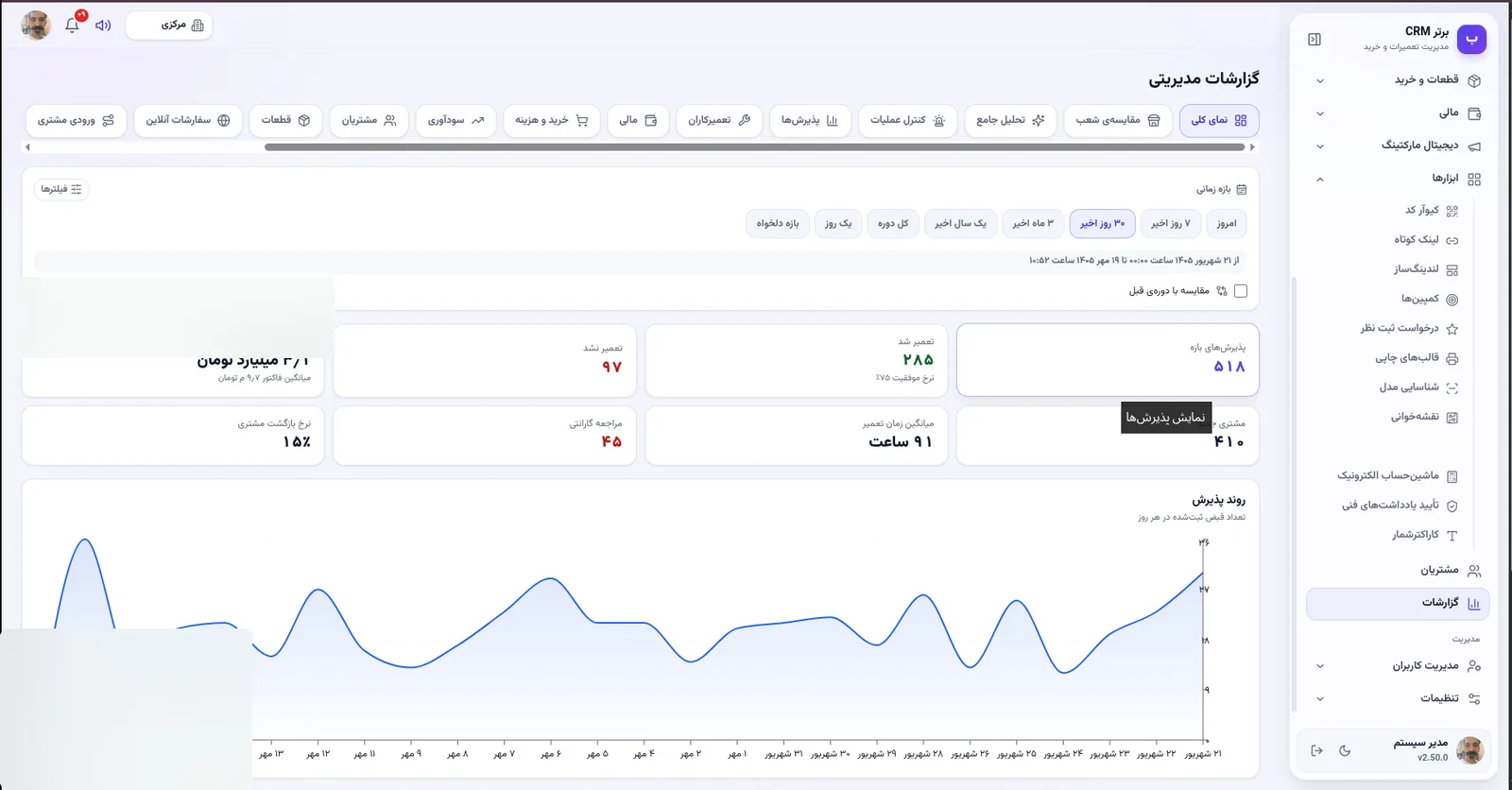
Task: Expand قطعات و خرید section
Action: click(1398, 80)
